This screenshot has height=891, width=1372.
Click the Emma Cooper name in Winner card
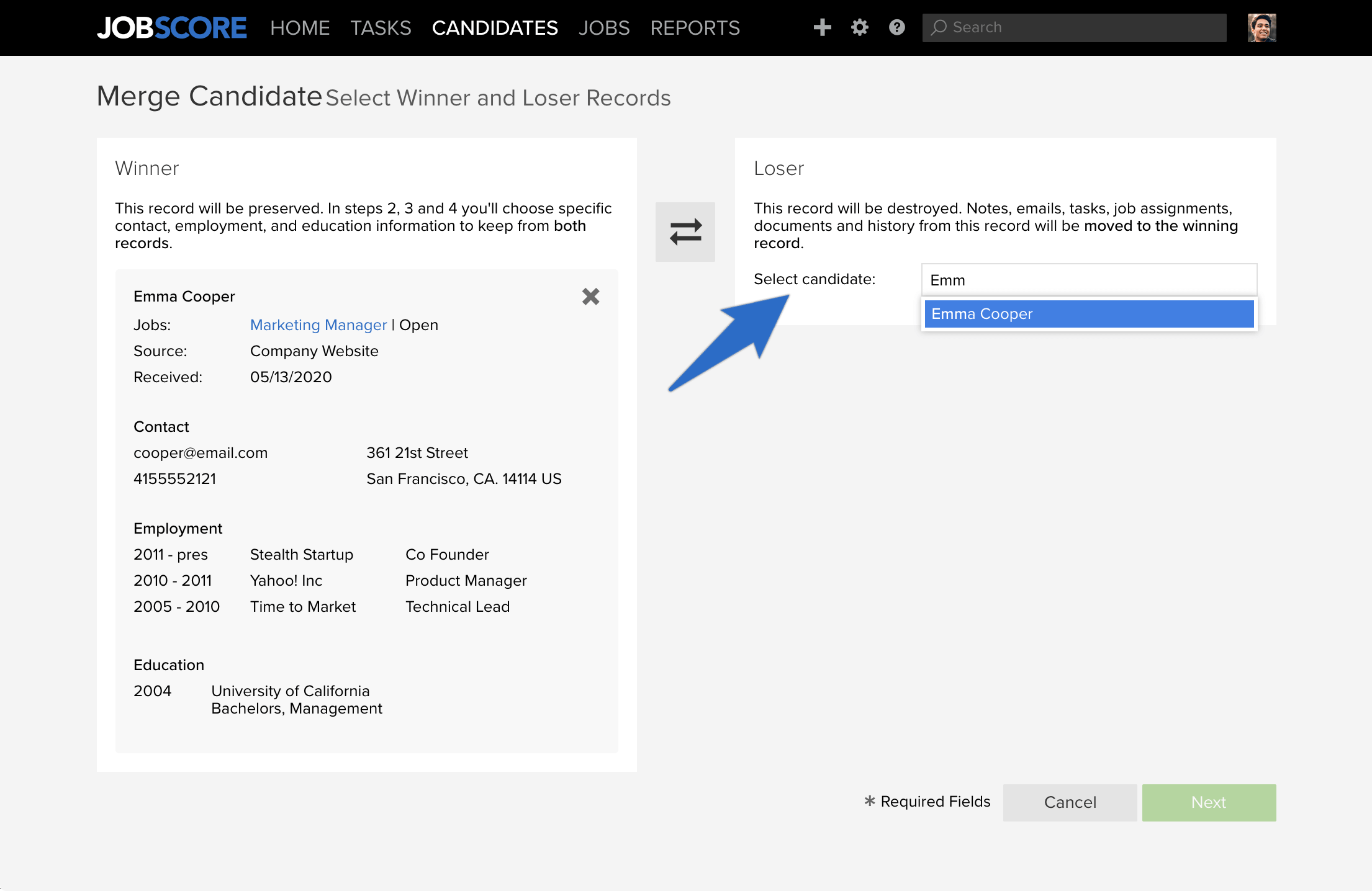184,297
